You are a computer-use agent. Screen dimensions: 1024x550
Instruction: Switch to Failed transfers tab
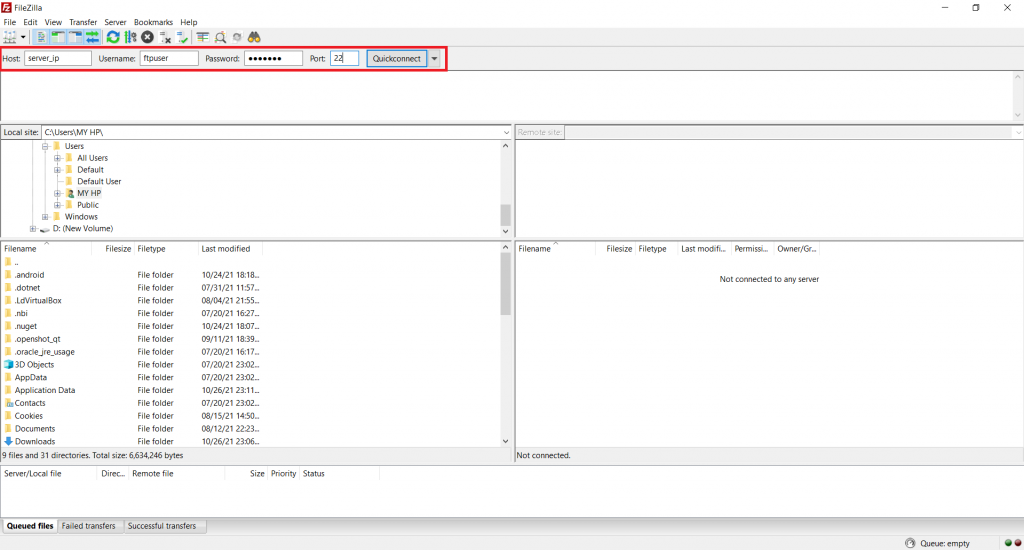(x=89, y=526)
